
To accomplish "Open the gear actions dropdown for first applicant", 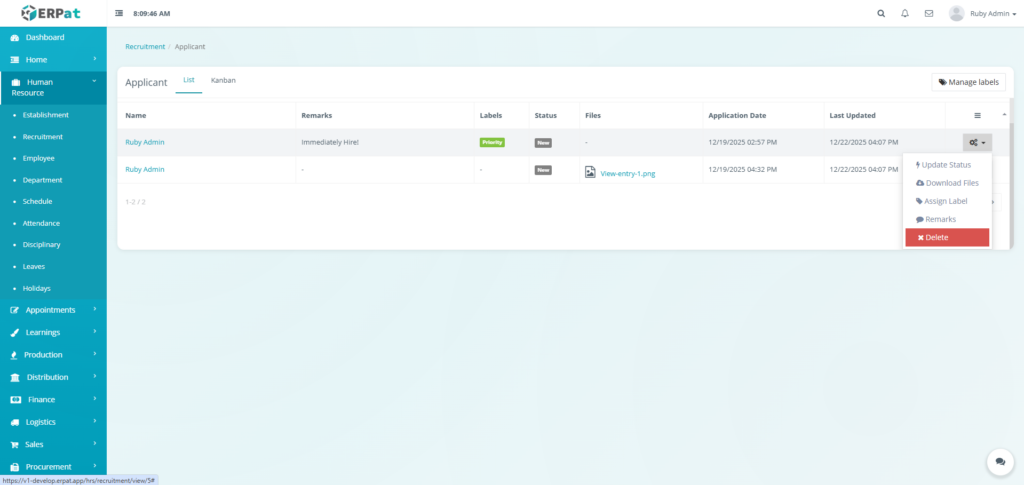I will [x=977, y=143].
